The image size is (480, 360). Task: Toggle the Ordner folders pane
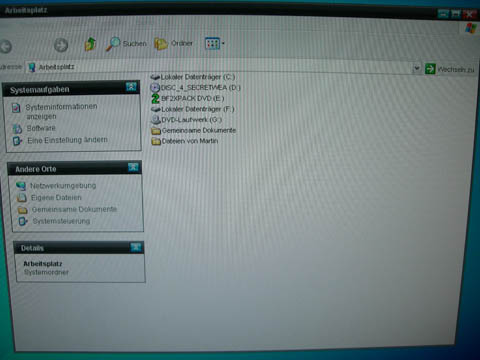(x=174, y=43)
